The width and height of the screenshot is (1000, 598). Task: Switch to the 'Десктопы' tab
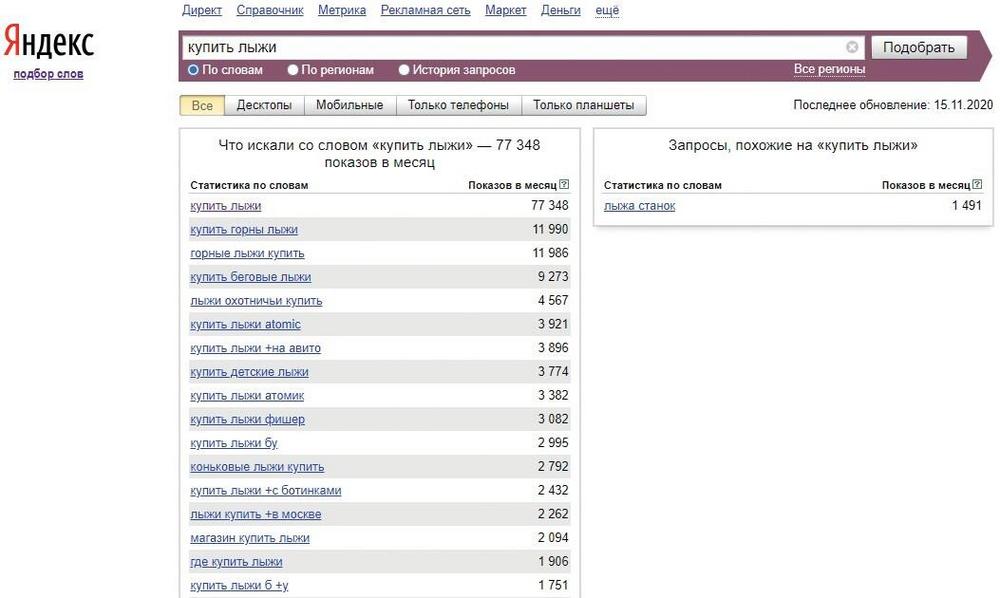tap(264, 105)
